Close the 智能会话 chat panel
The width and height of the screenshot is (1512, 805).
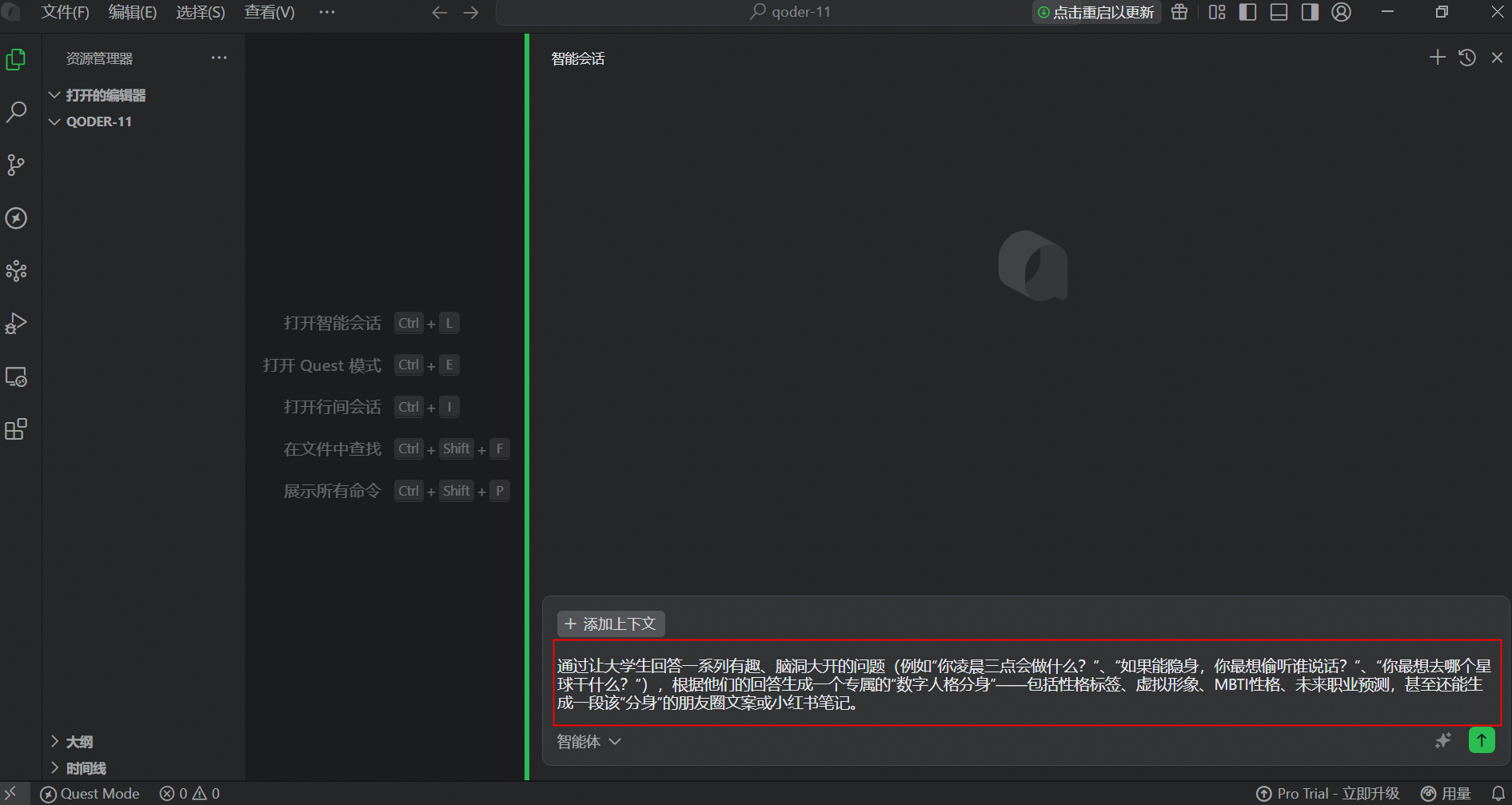pyautogui.click(x=1497, y=58)
